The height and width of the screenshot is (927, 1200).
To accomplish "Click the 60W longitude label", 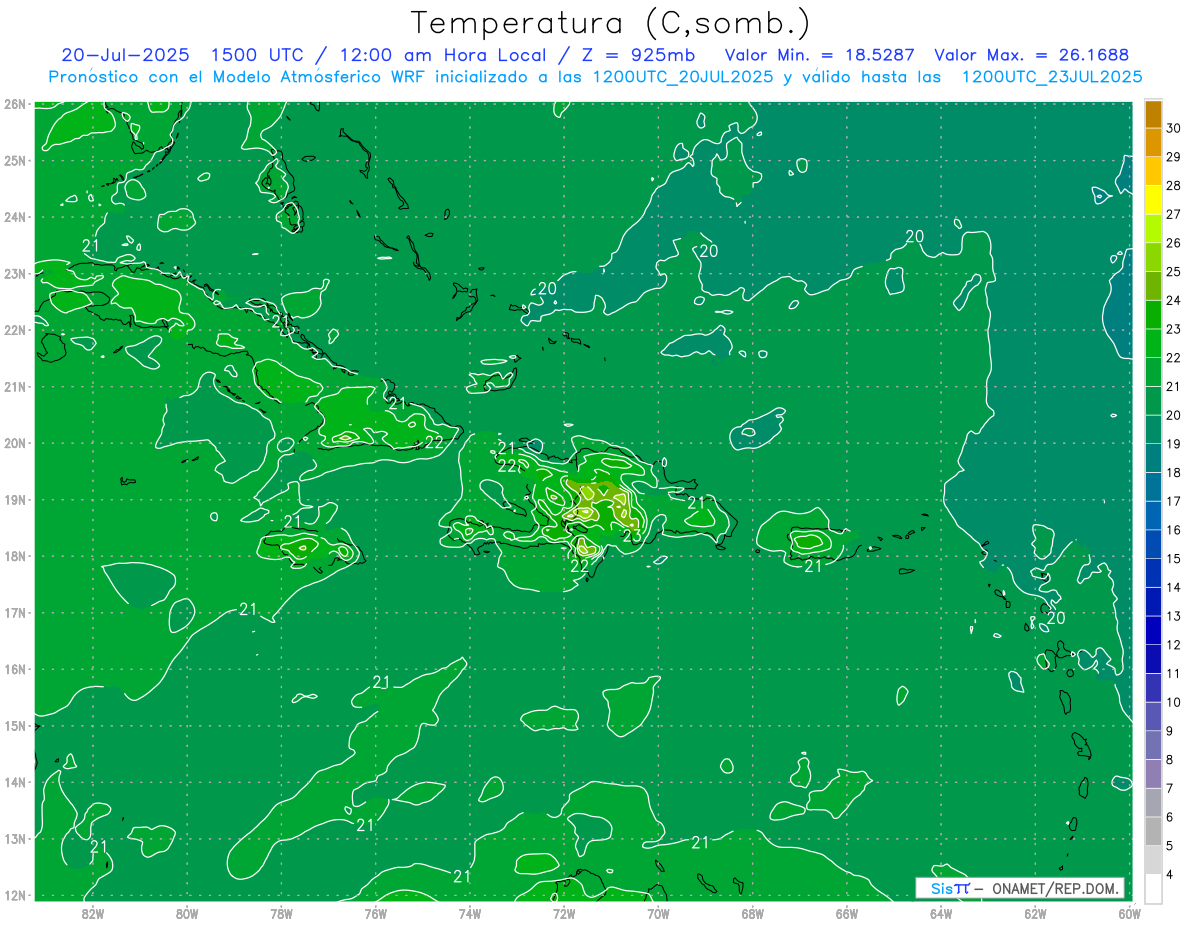I will [1130, 913].
